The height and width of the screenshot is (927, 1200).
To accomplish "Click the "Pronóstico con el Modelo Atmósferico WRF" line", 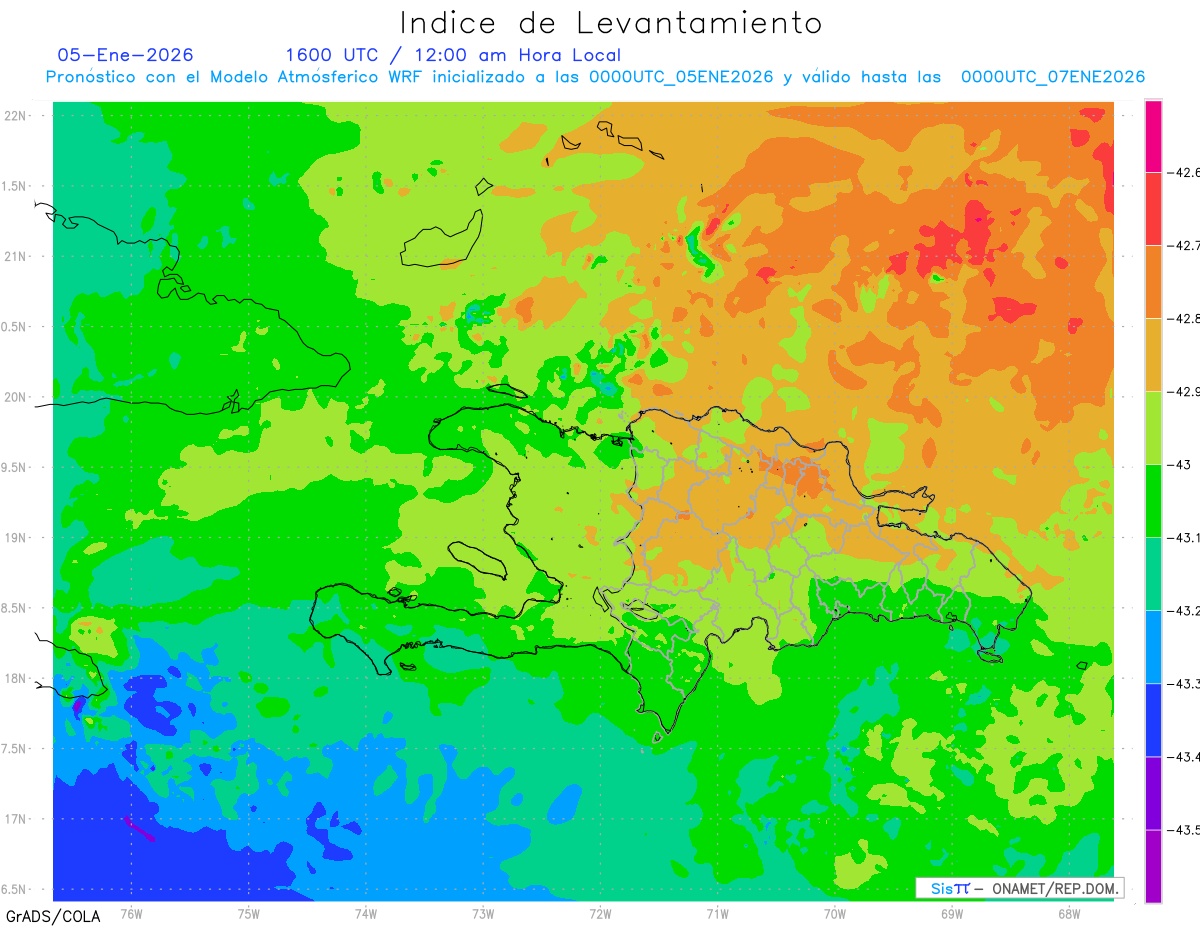I will click(595, 77).
